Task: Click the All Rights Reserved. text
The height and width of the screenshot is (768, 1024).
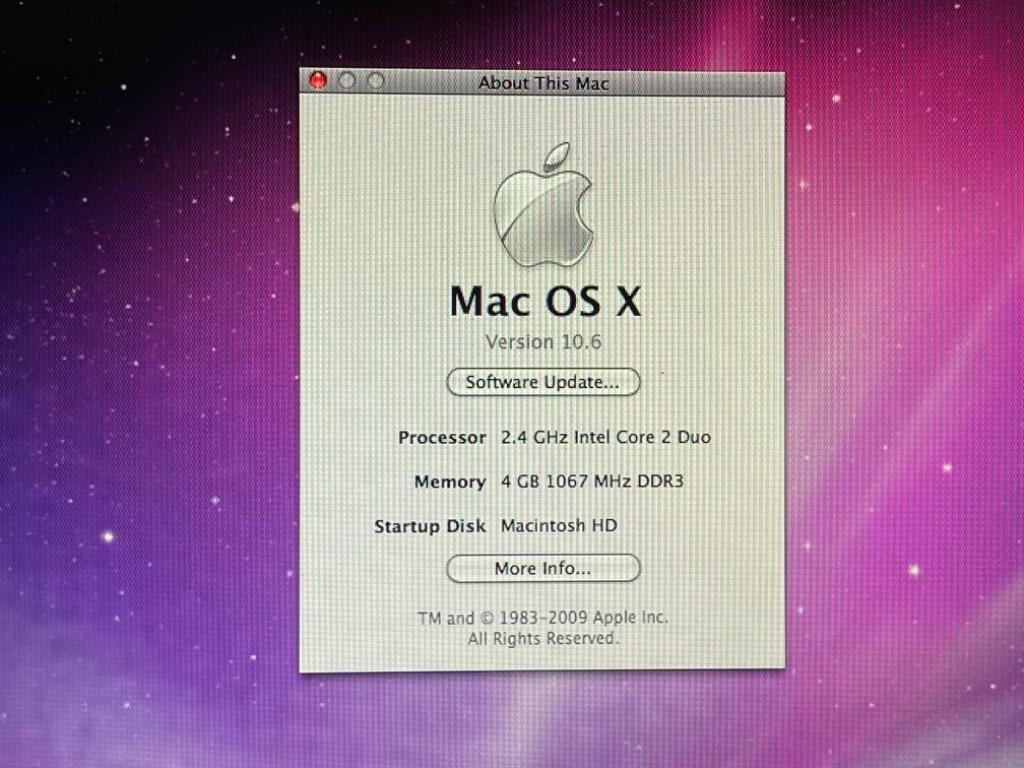Action: coord(543,638)
